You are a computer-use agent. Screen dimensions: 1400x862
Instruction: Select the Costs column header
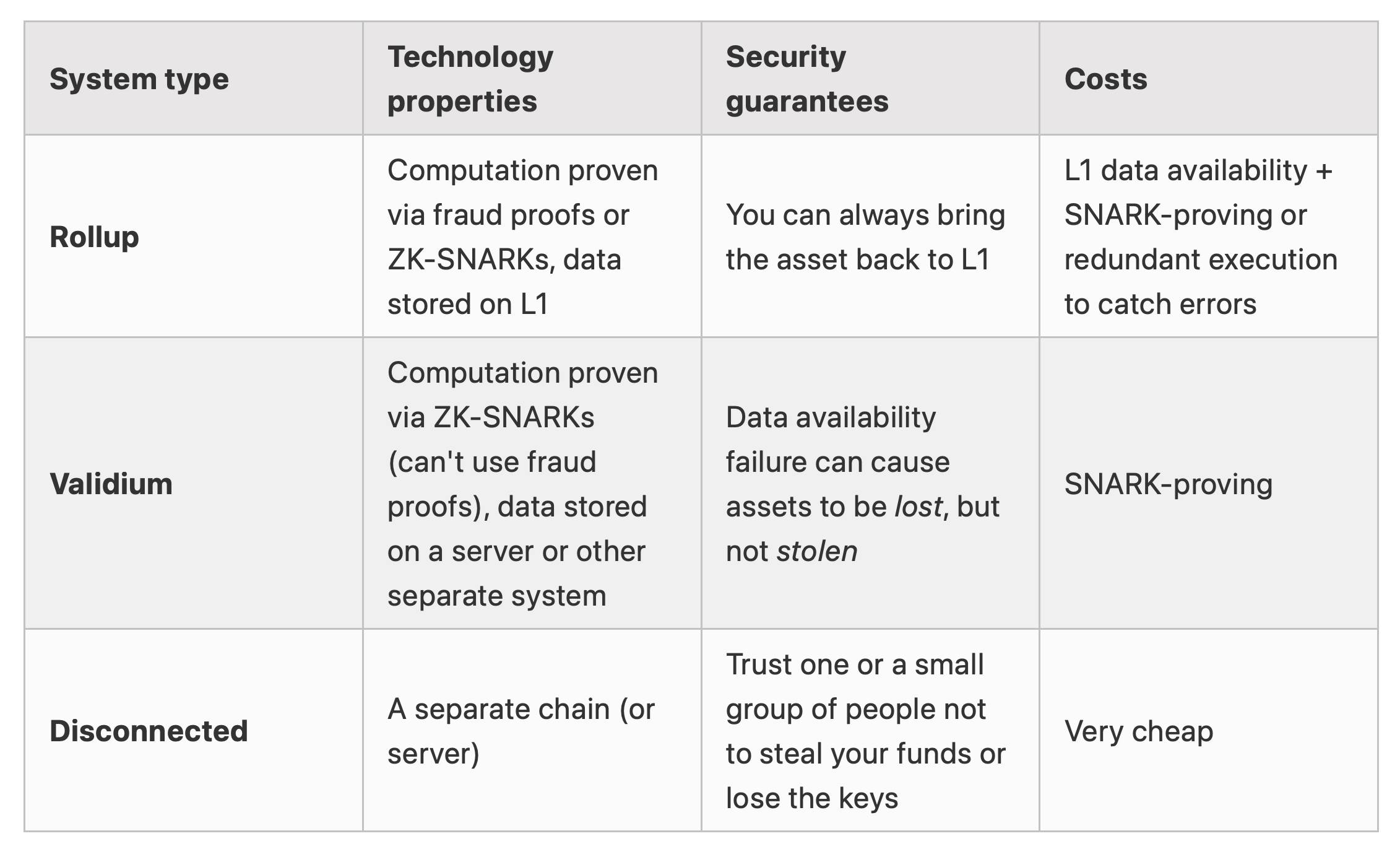tap(1208, 79)
